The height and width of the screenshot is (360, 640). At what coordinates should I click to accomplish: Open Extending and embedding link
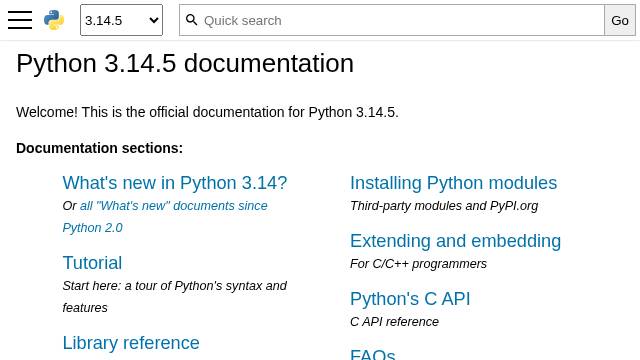tap(456, 241)
